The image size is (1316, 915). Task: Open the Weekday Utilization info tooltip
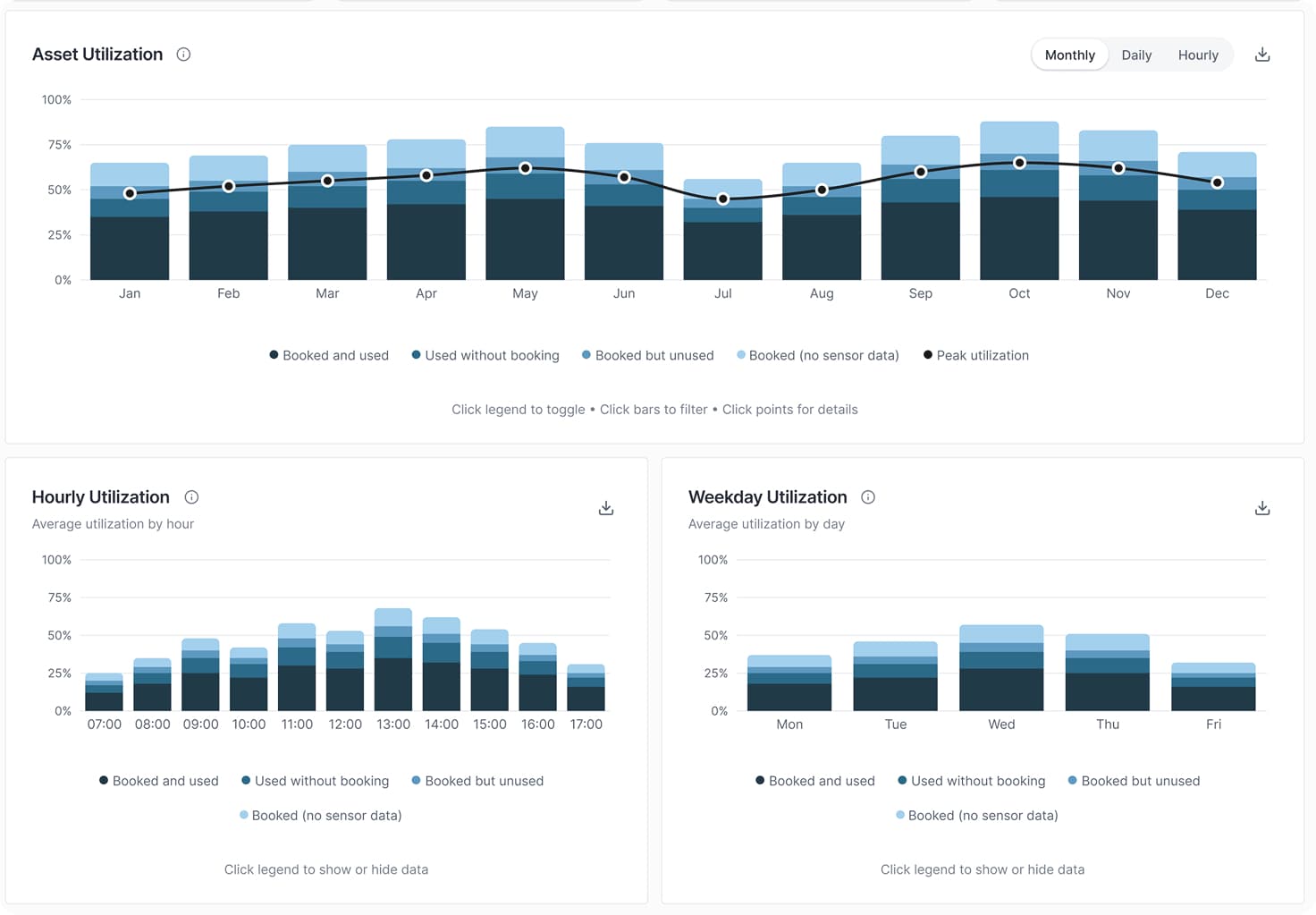[867, 497]
